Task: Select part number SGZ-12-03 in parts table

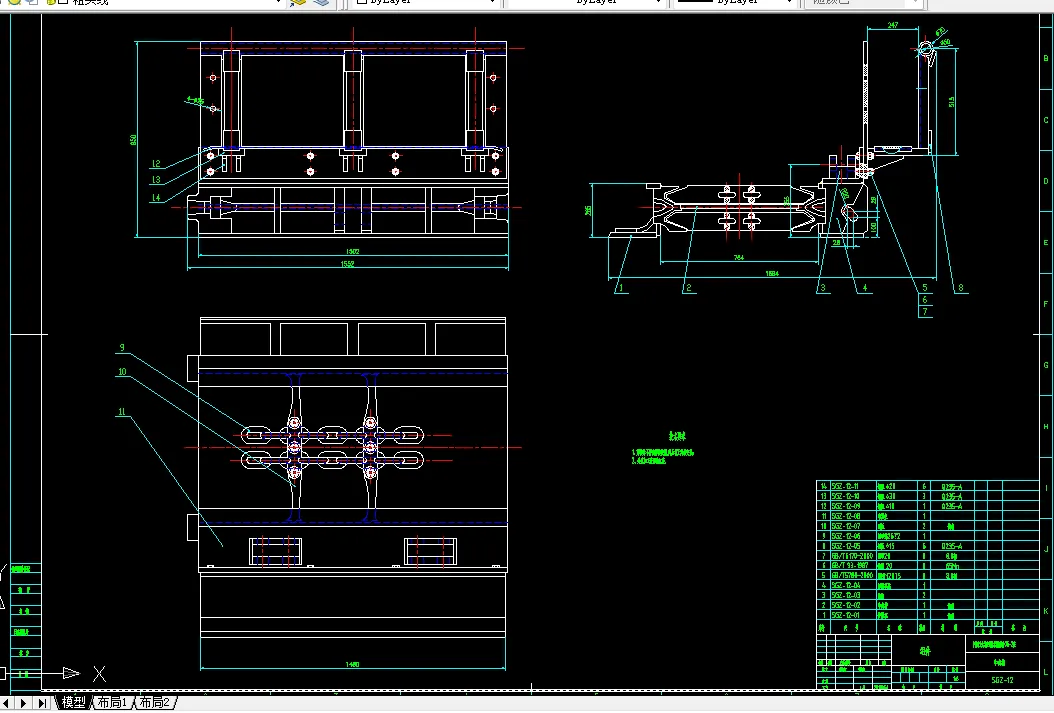Action: 844,595
